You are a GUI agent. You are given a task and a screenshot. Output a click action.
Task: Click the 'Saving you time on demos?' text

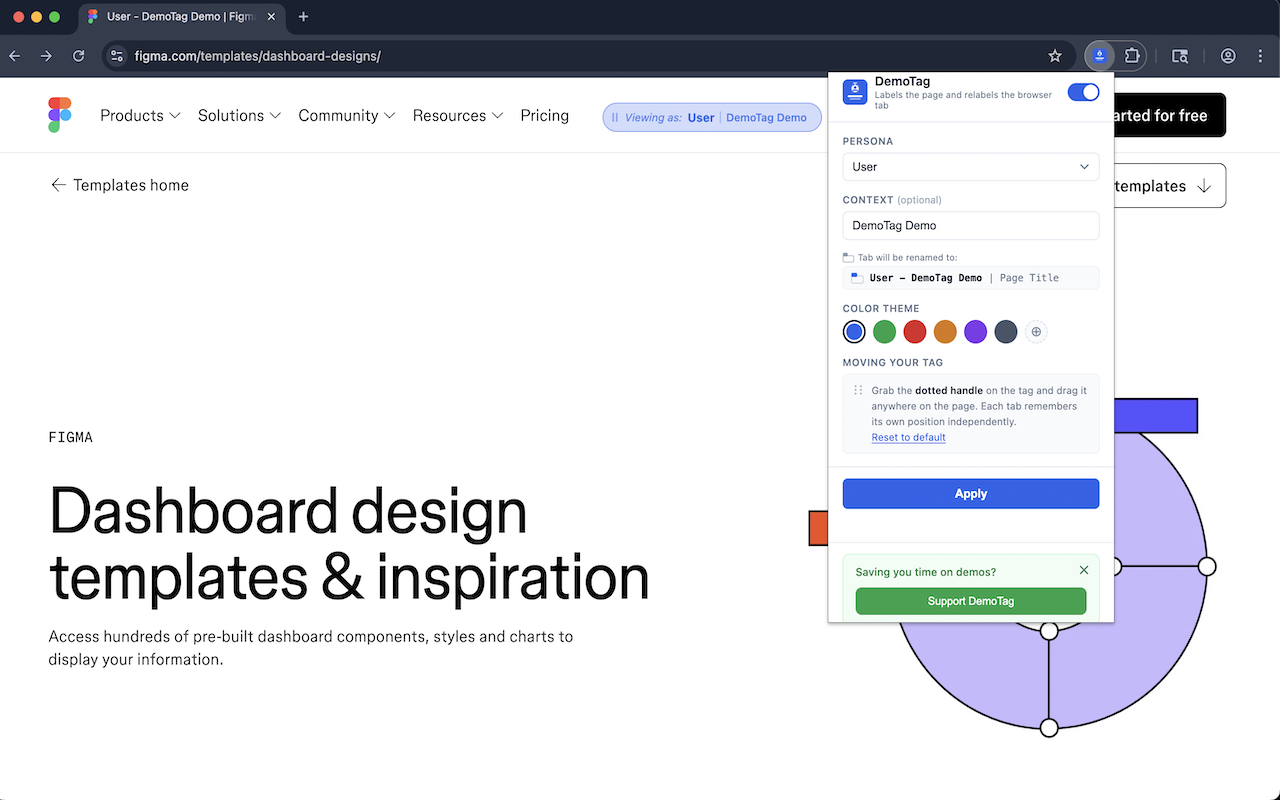pos(926,572)
